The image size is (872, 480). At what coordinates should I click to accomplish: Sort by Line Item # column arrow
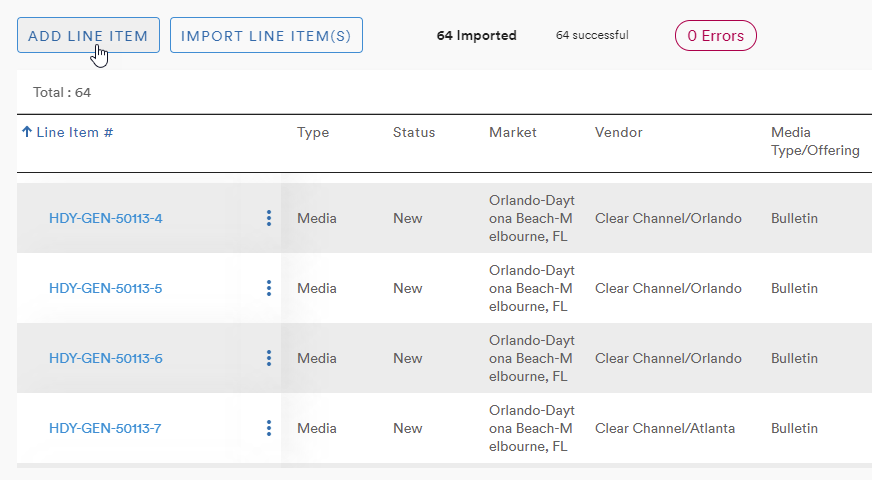point(27,132)
